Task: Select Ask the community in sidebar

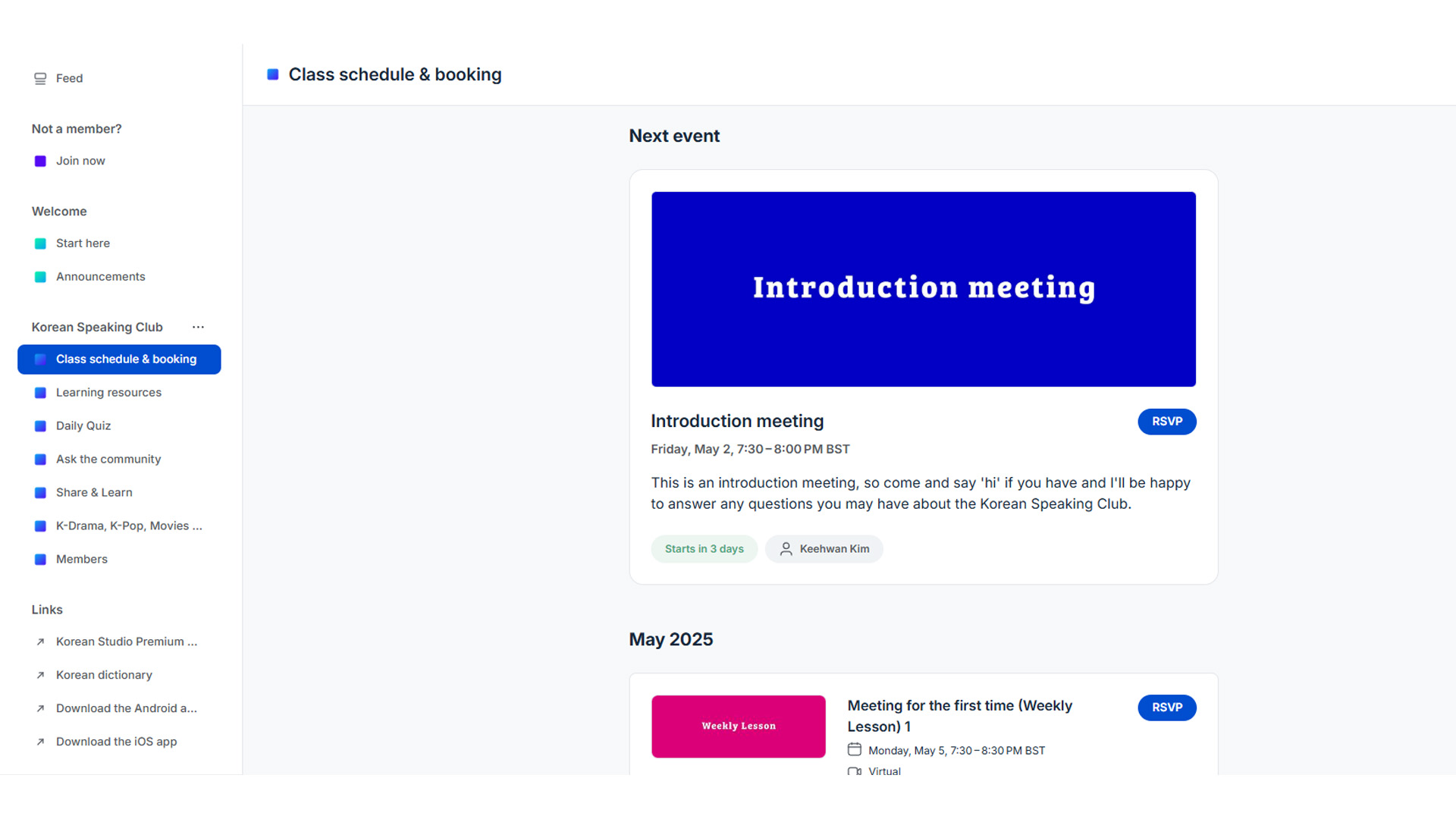Action: coord(108,460)
